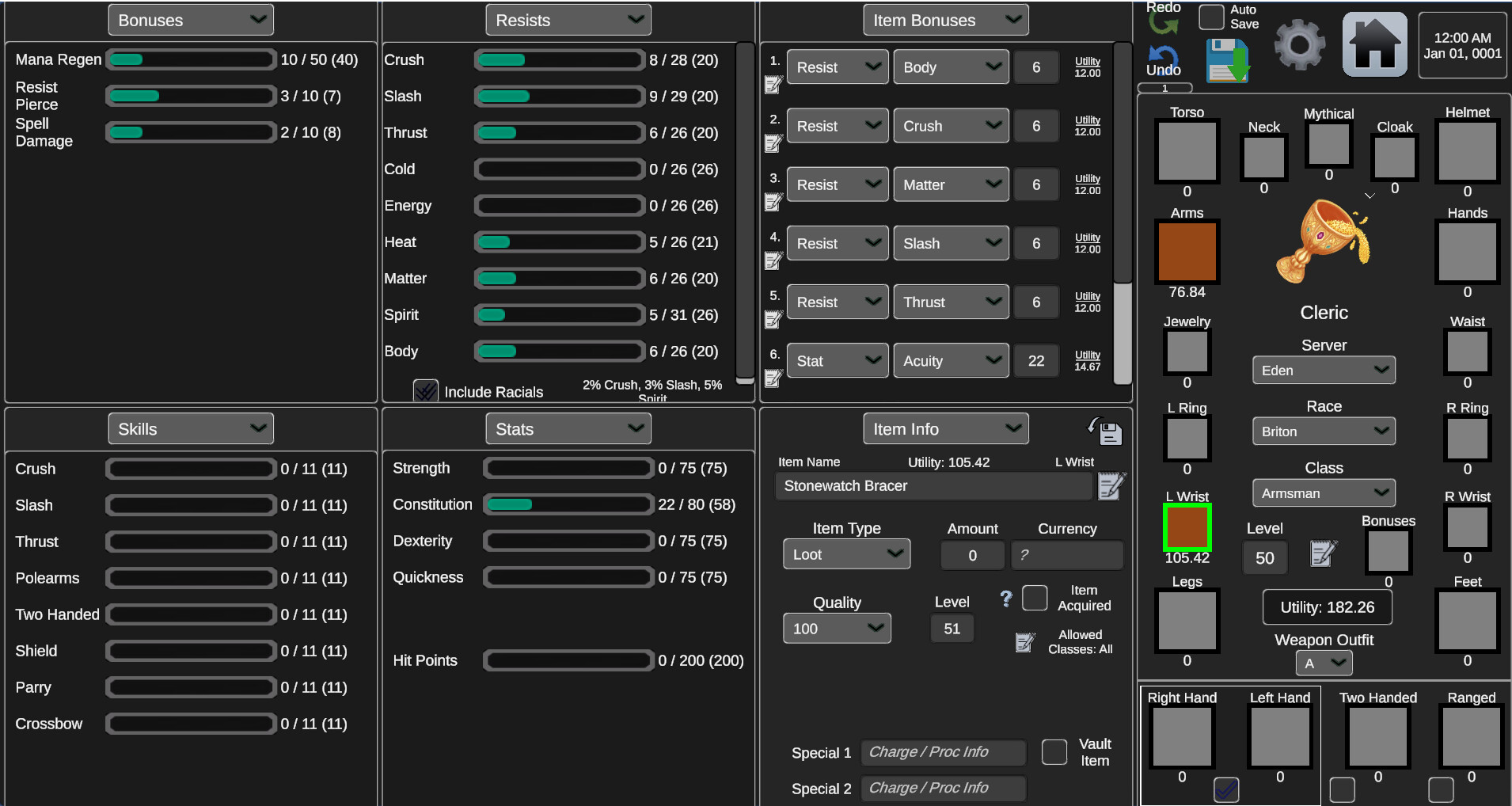The height and width of the screenshot is (806, 1512).
Task: Open the Skills panel header menu
Action: coord(190,428)
